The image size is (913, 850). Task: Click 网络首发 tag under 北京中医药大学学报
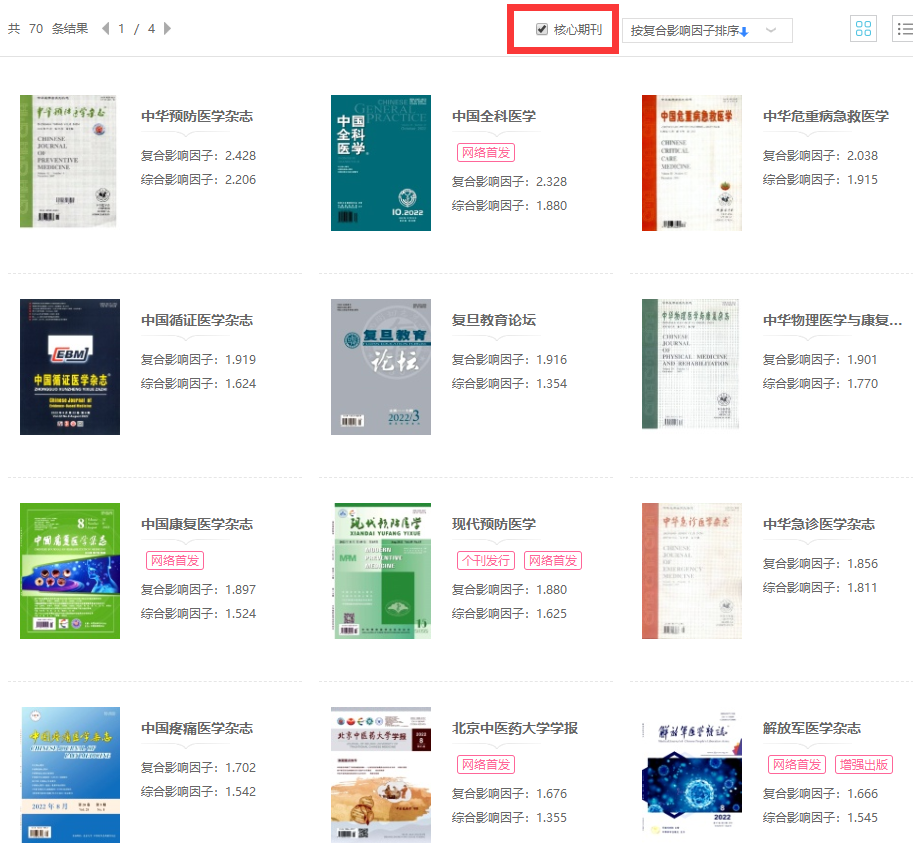(486, 764)
